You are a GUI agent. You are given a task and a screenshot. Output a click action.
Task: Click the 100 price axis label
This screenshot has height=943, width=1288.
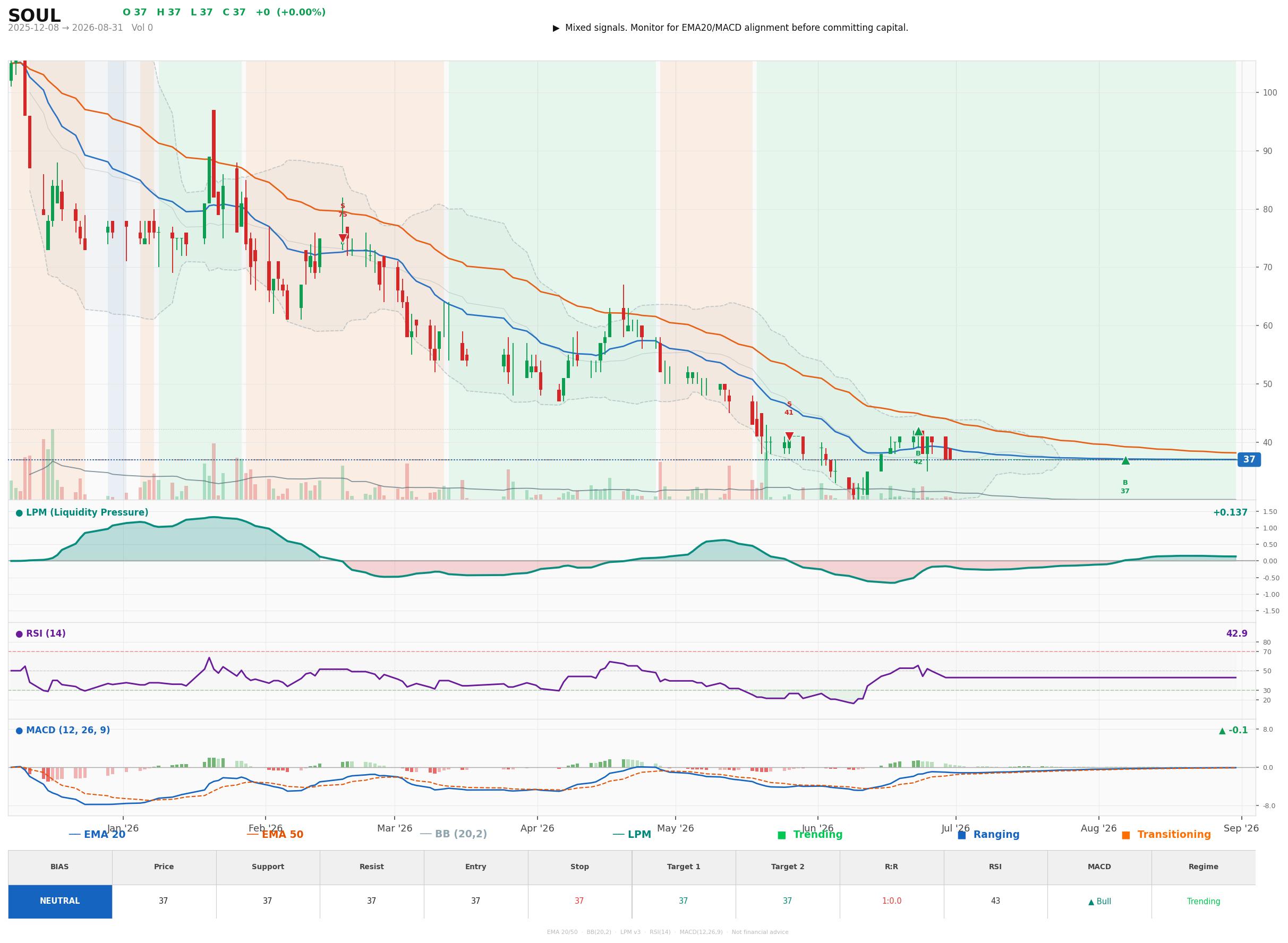(1270, 92)
